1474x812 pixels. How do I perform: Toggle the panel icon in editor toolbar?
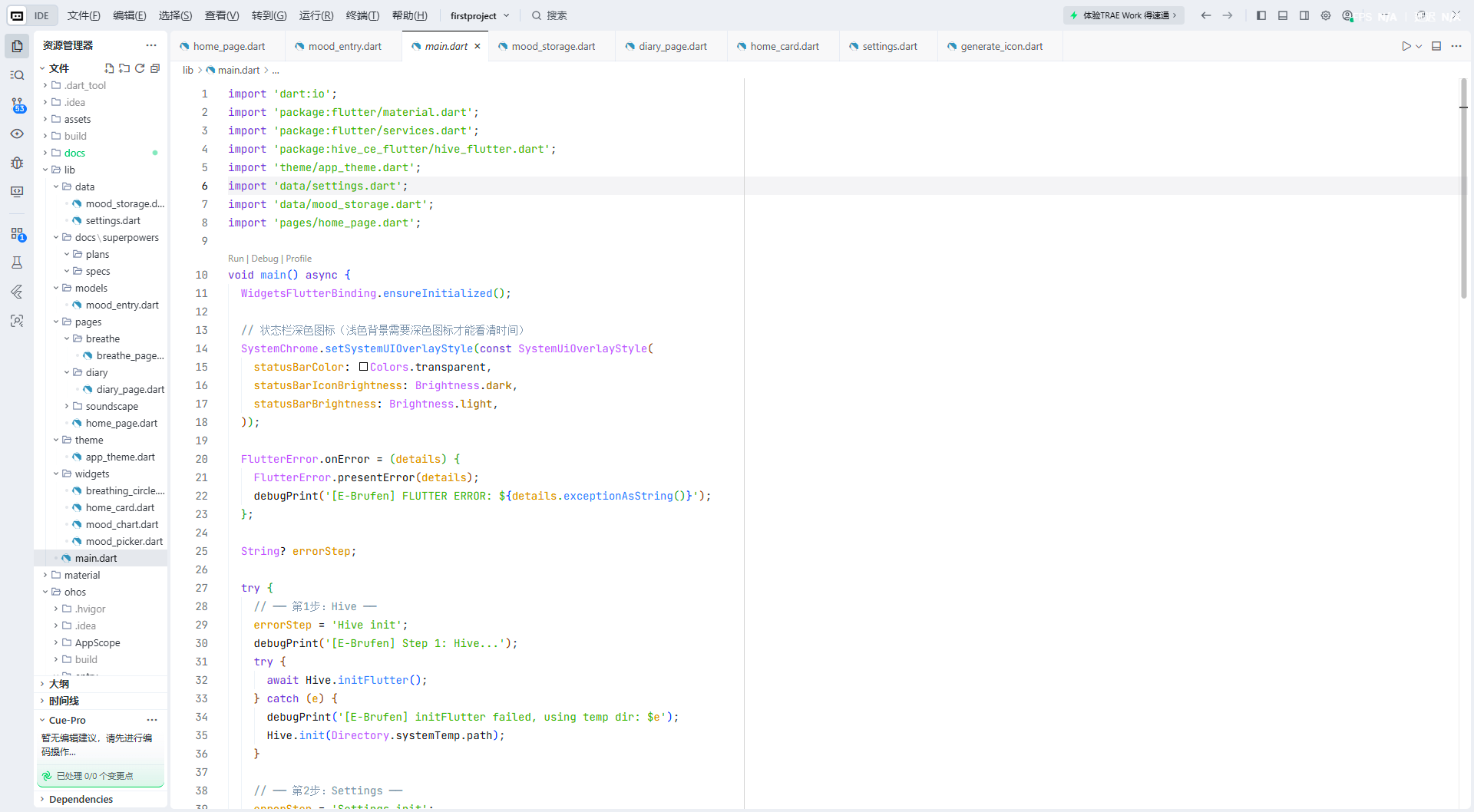pyautogui.click(x=1436, y=46)
